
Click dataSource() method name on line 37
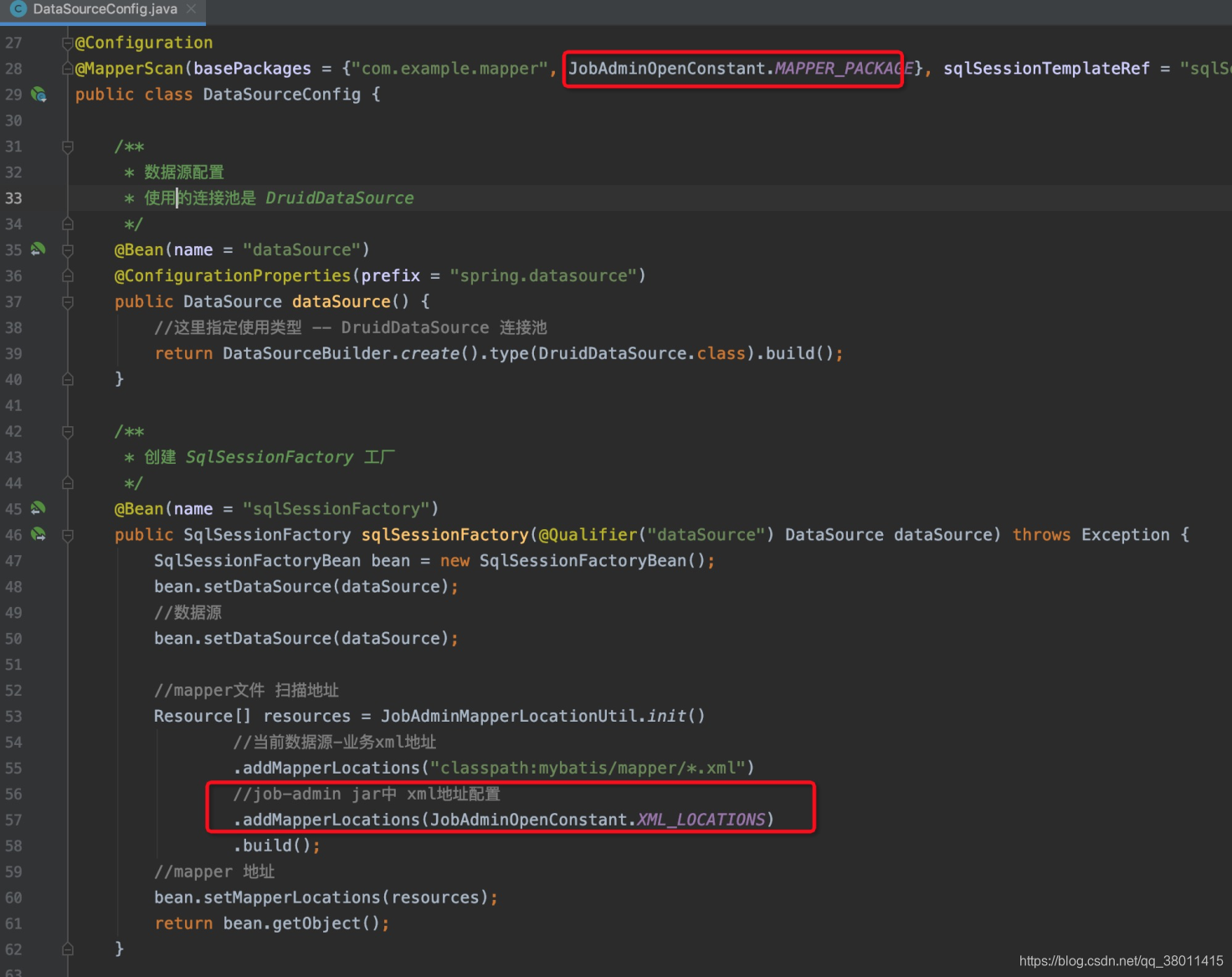(x=341, y=302)
